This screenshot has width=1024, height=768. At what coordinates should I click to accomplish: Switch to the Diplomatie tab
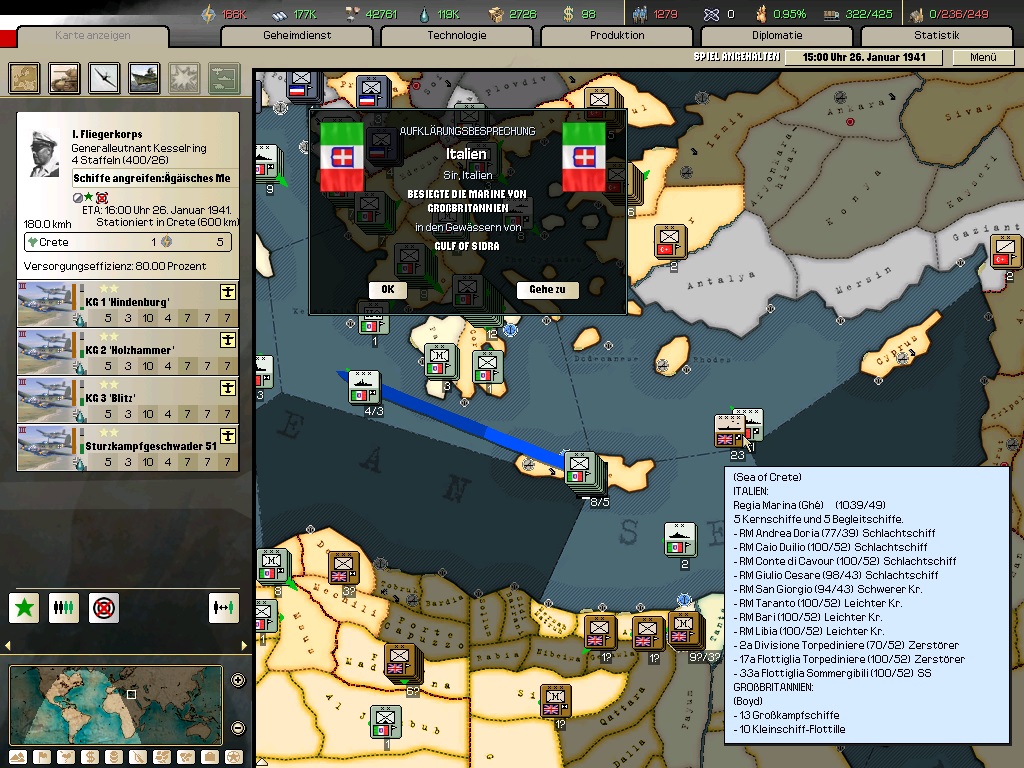coord(777,35)
